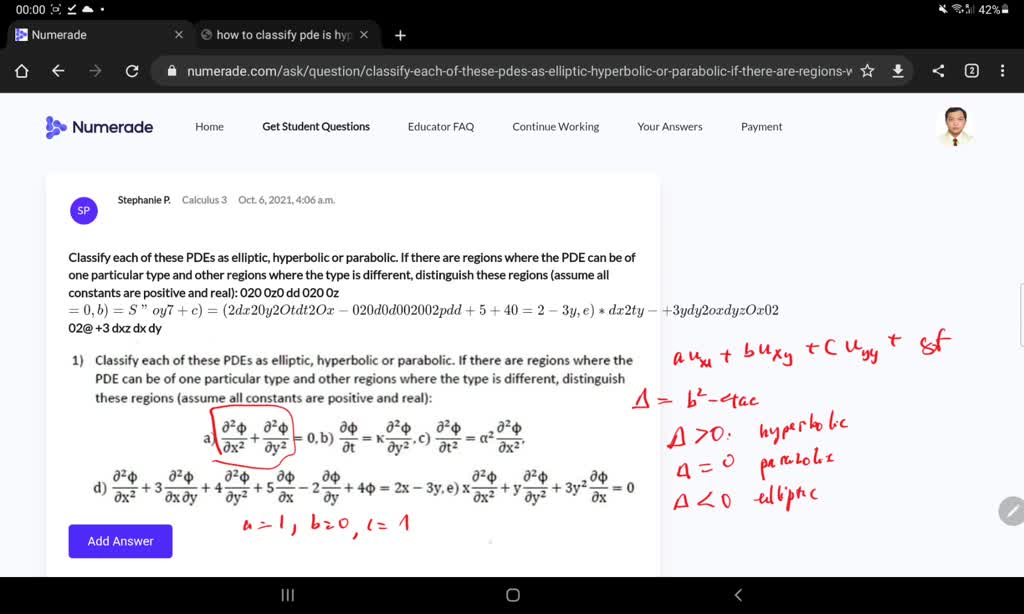
Task: Refresh the current page
Action: pos(132,71)
